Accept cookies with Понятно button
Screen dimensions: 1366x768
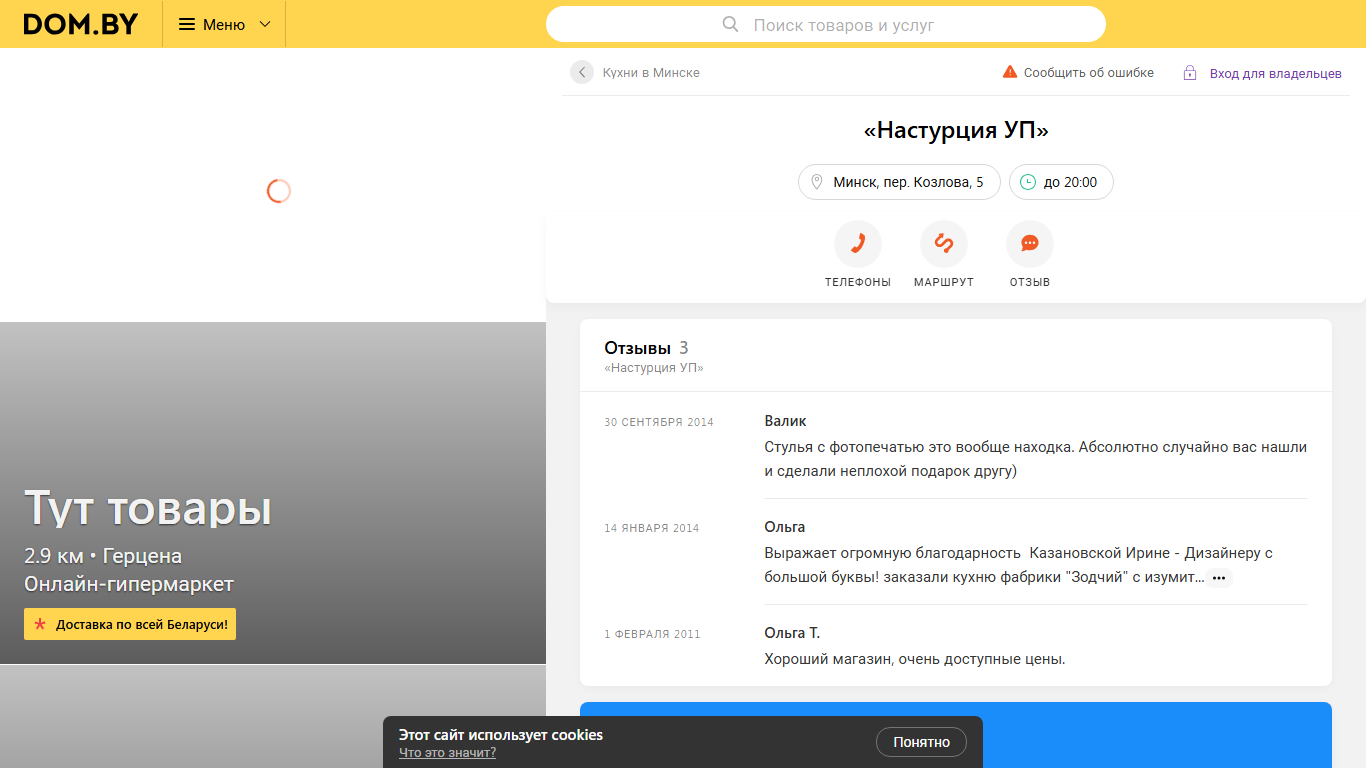coord(922,742)
